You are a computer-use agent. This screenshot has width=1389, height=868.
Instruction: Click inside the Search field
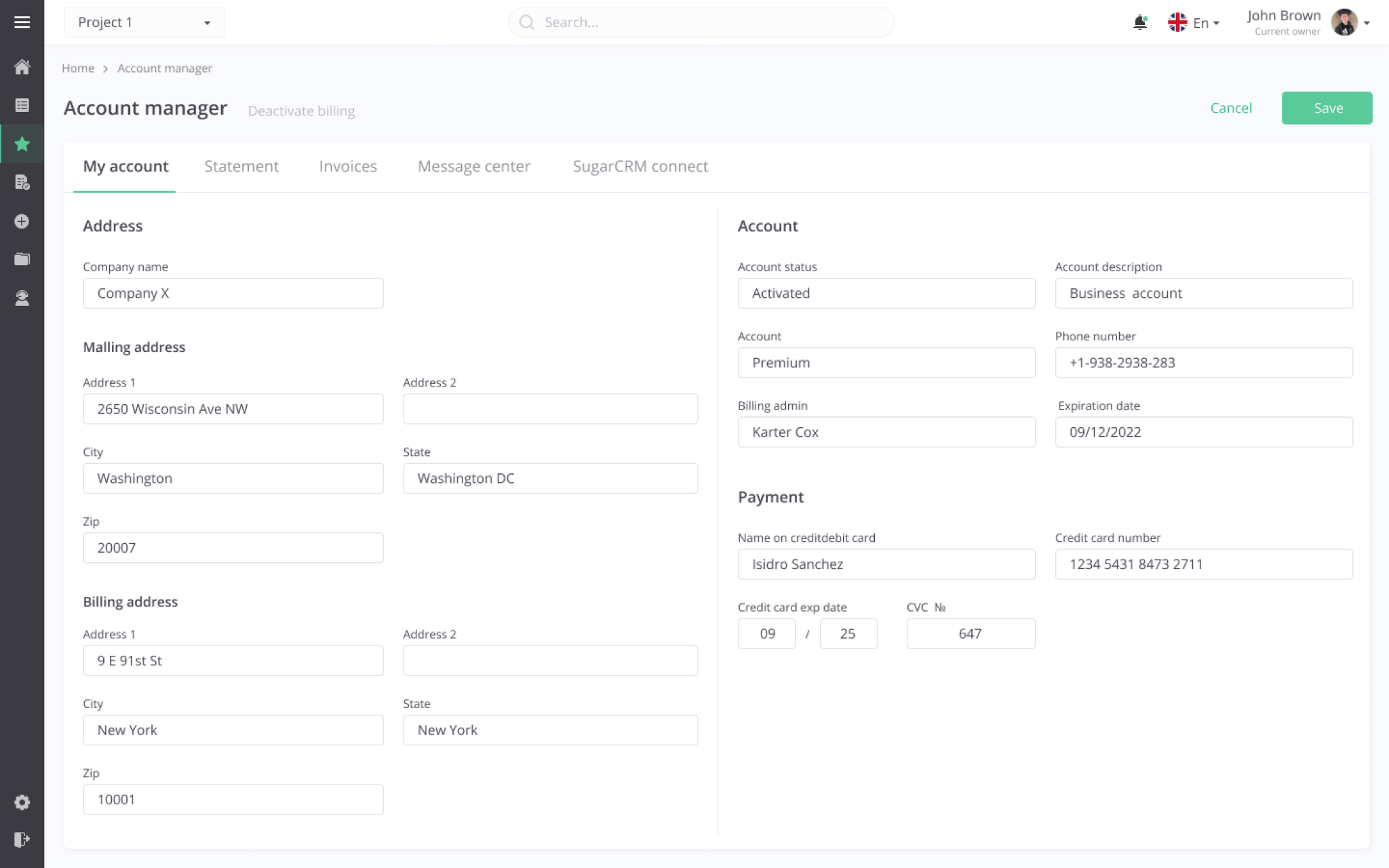(701, 22)
